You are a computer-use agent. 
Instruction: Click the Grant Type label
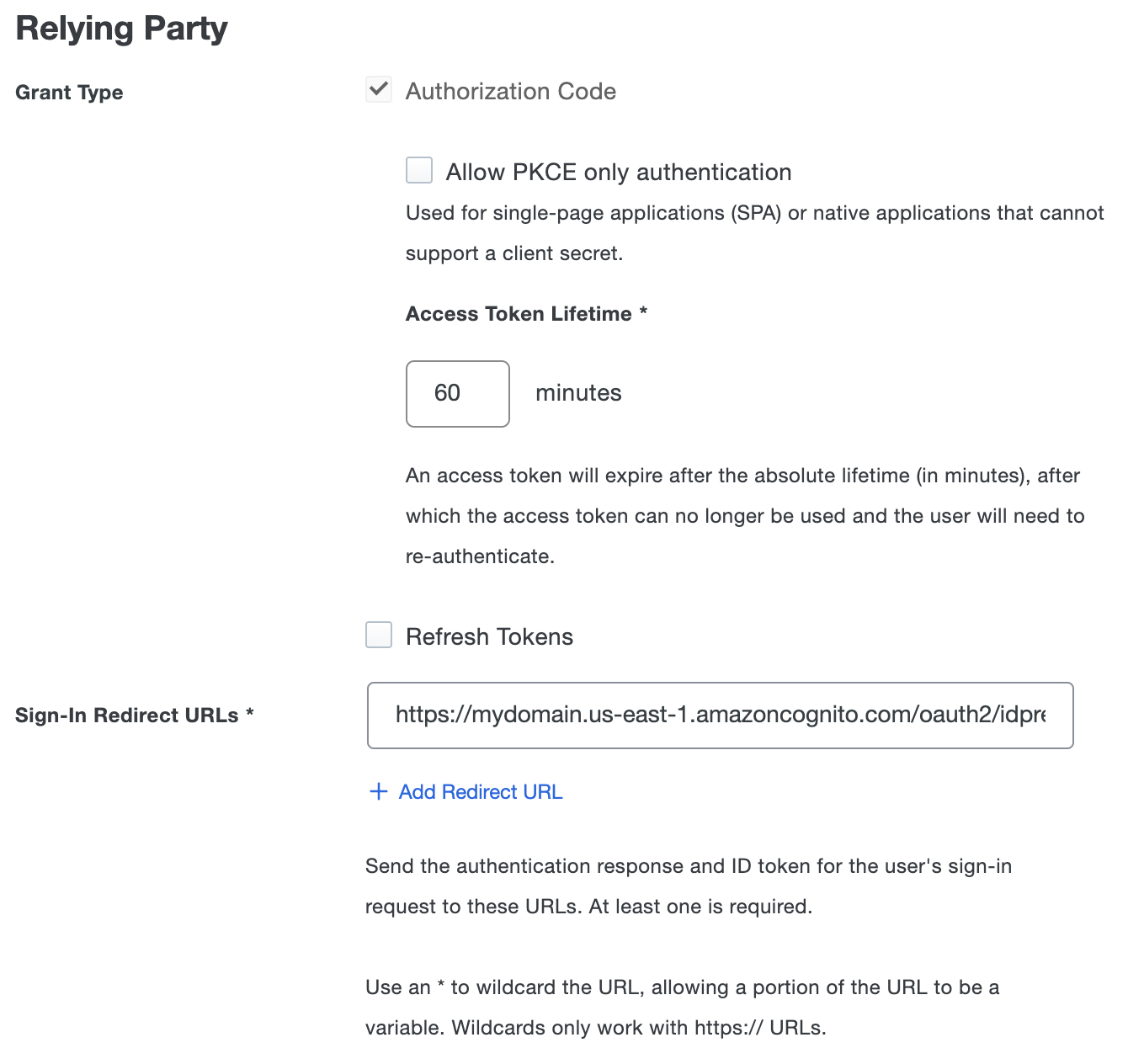[x=69, y=93]
